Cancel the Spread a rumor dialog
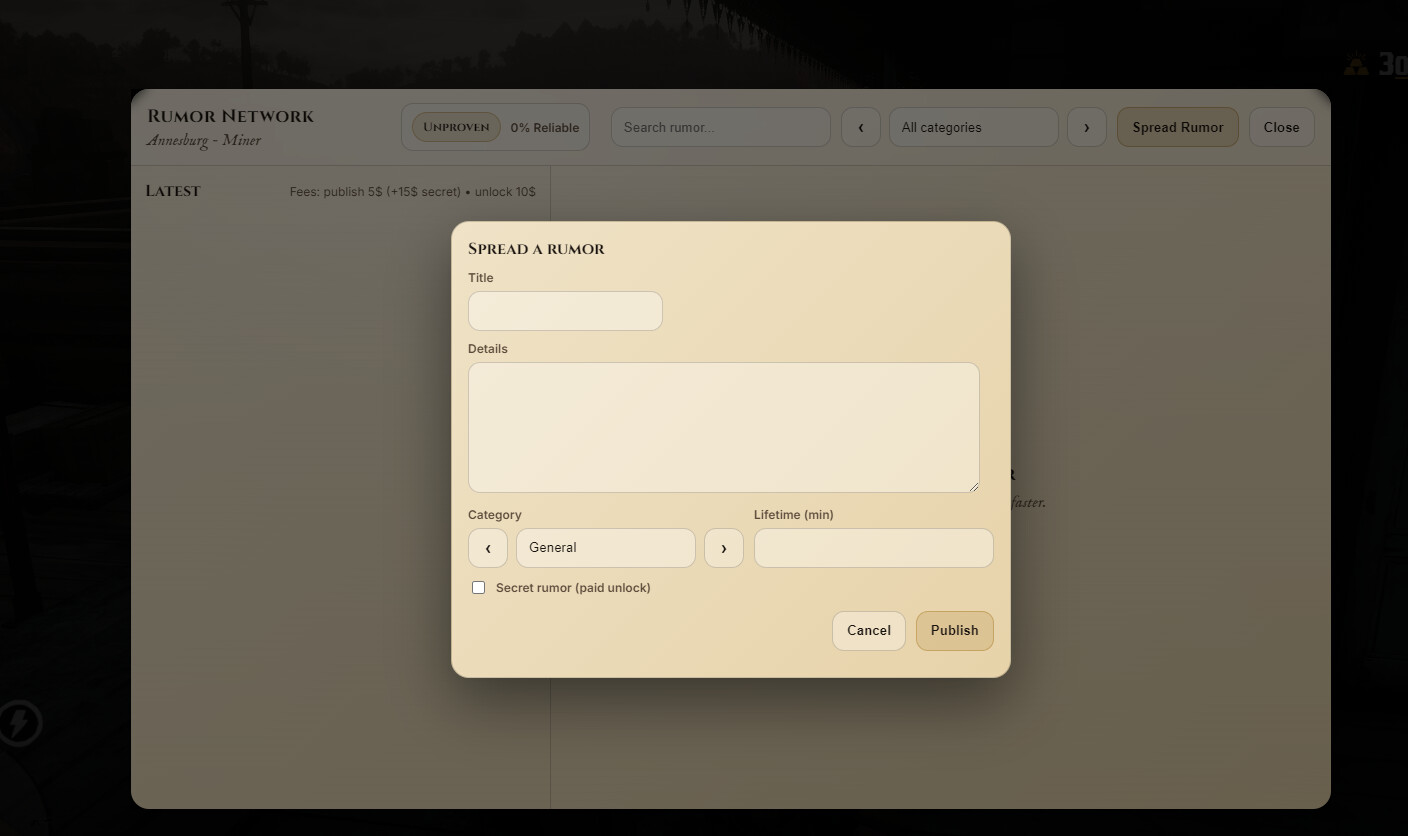 [x=869, y=631]
